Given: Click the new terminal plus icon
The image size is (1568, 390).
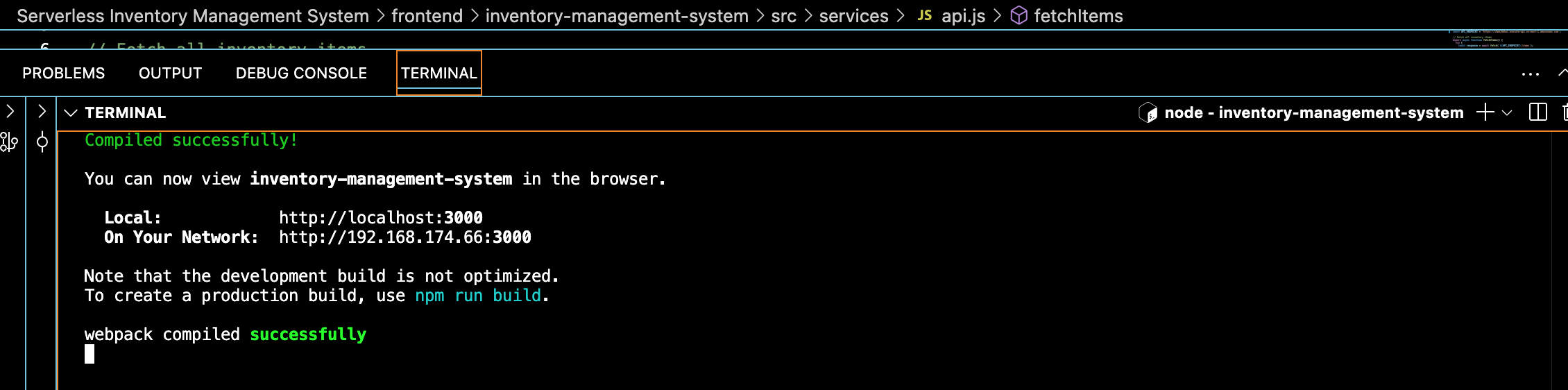Looking at the screenshot, I should (1485, 112).
